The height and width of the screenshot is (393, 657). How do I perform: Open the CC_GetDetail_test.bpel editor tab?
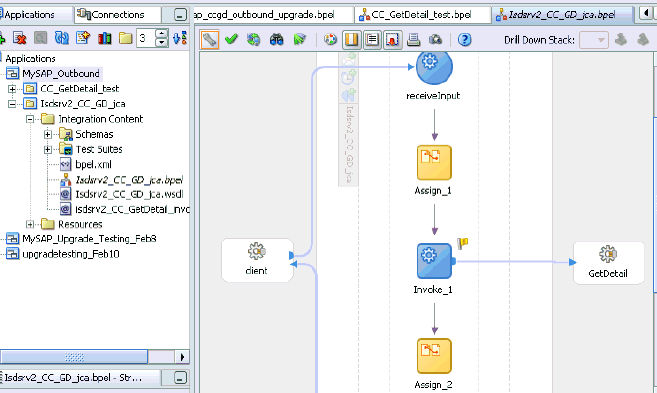[422, 15]
